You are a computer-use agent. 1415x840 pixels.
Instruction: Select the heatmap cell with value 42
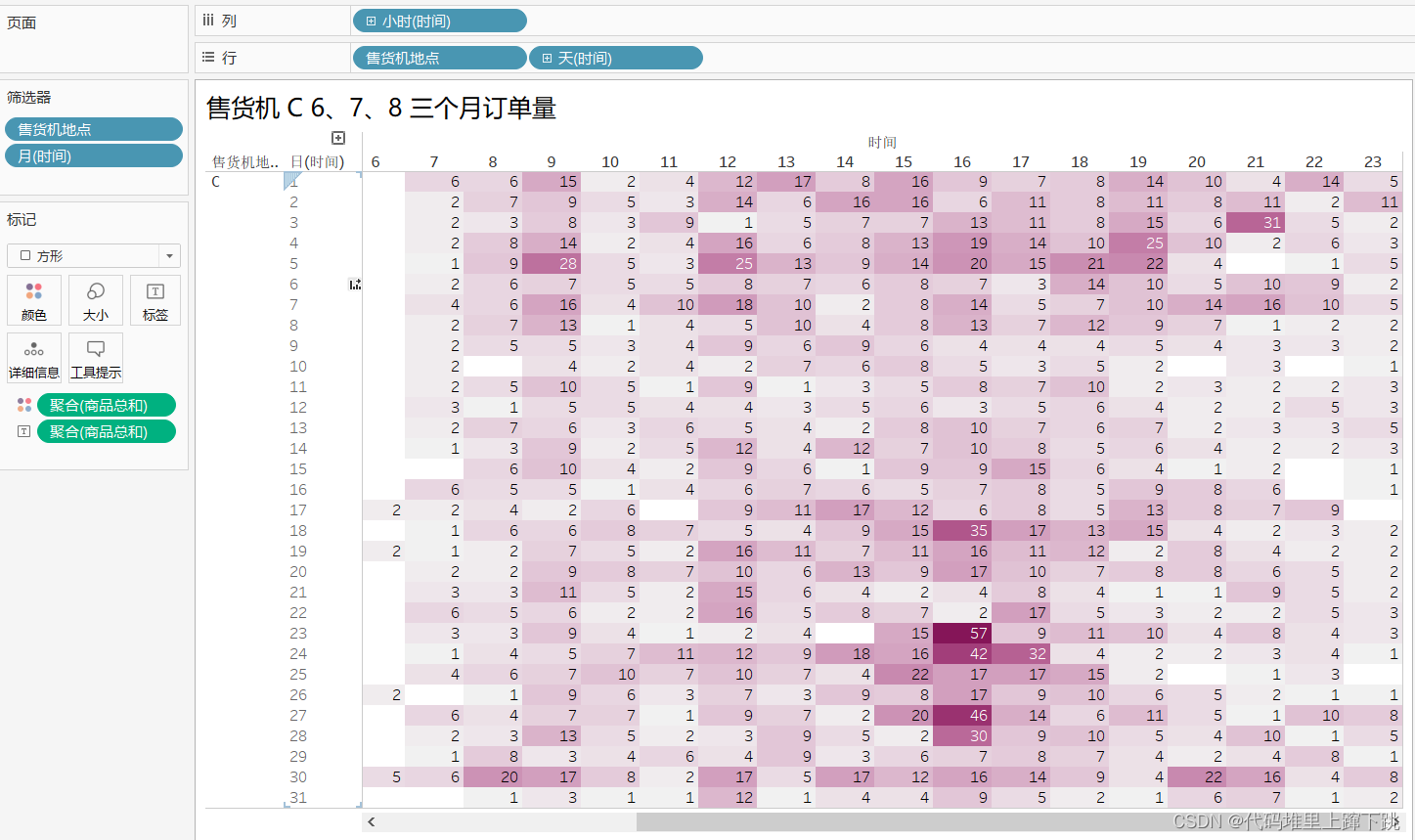(962, 654)
